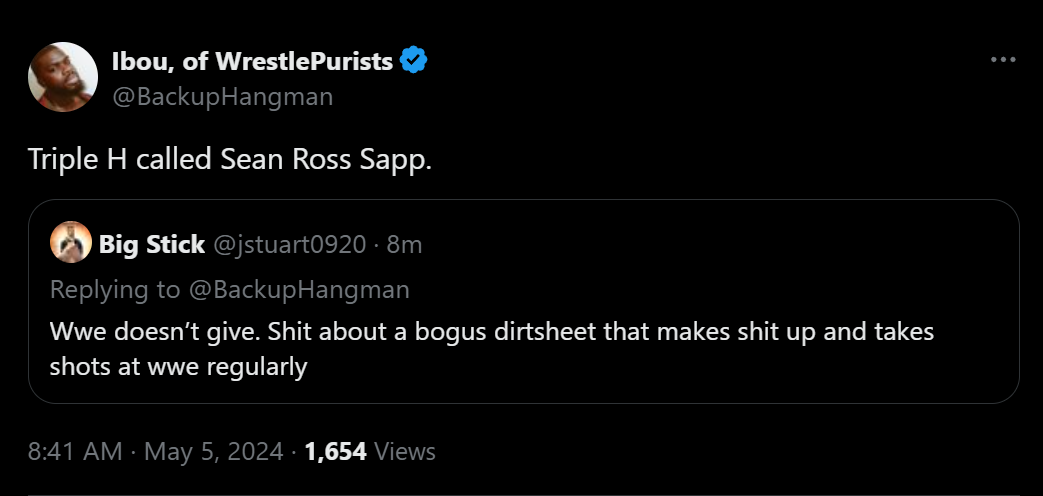1043x496 pixels.
Task: Open the tweet's more options menu
Action: click(1002, 60)
